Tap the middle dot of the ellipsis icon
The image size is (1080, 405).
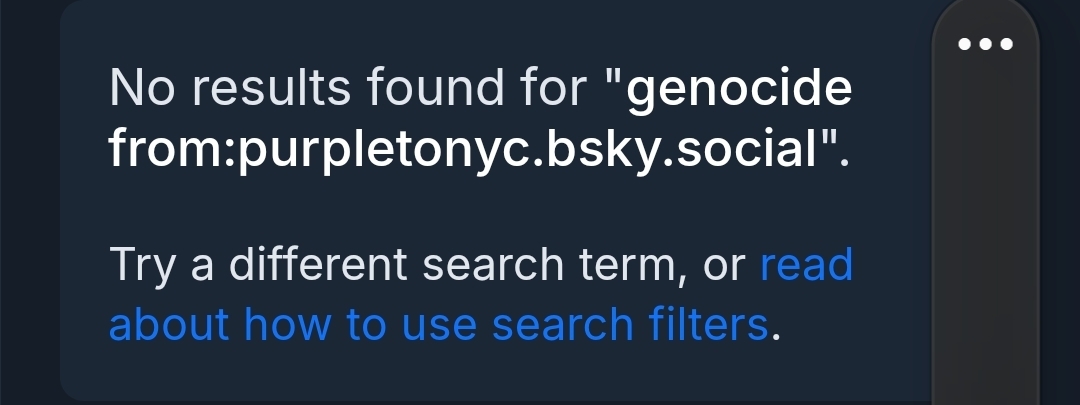[986, 44]
